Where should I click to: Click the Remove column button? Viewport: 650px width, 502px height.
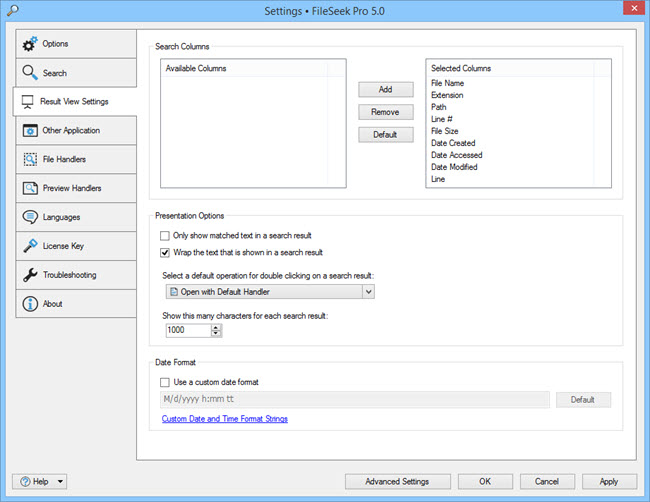(386, 112)
